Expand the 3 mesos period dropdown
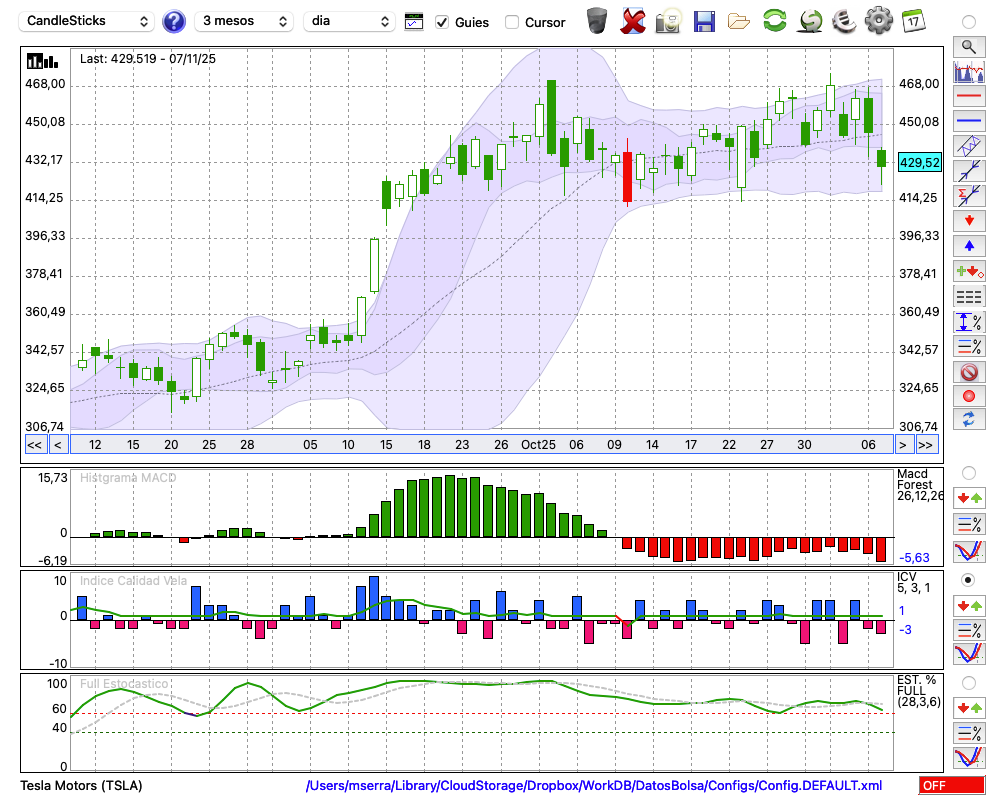 tap(244, 21)
